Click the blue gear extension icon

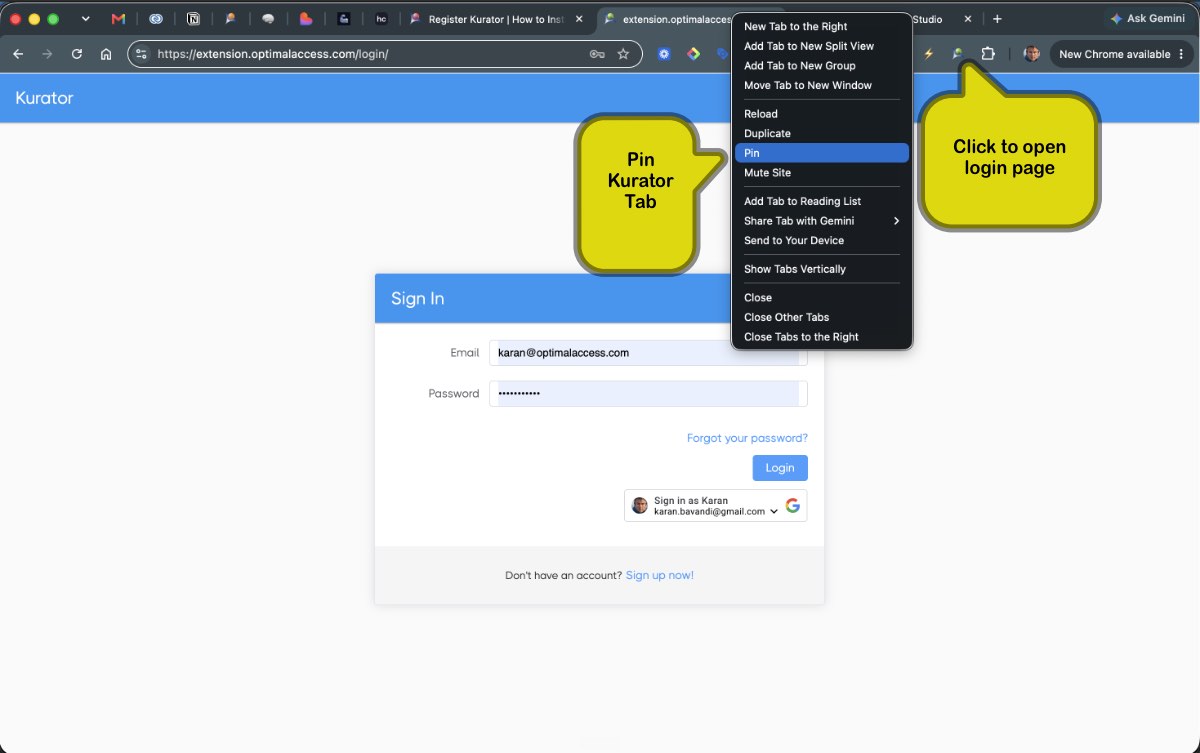(664, 54)
